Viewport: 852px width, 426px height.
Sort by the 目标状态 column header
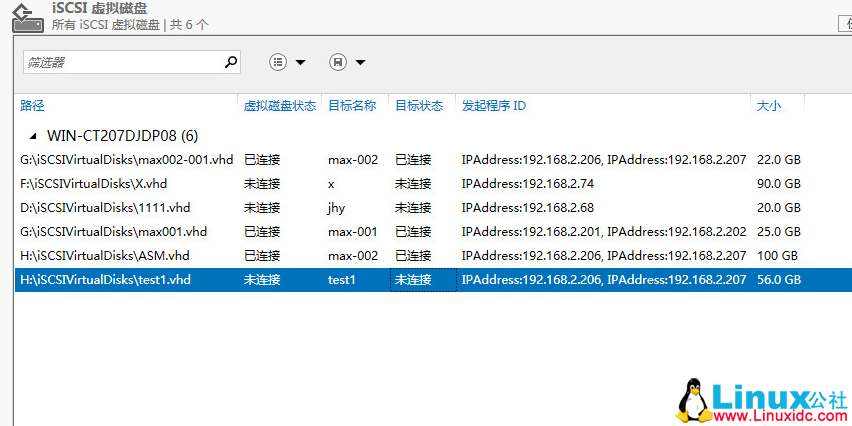point(419,105)
